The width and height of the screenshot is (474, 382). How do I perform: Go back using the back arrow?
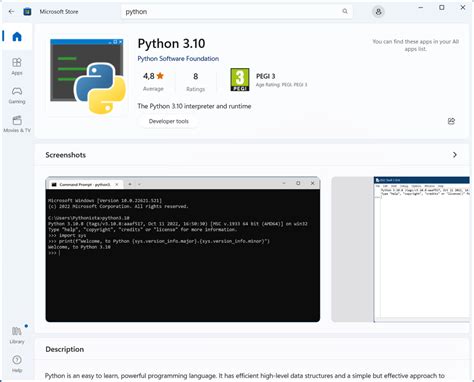click(11, 12)
